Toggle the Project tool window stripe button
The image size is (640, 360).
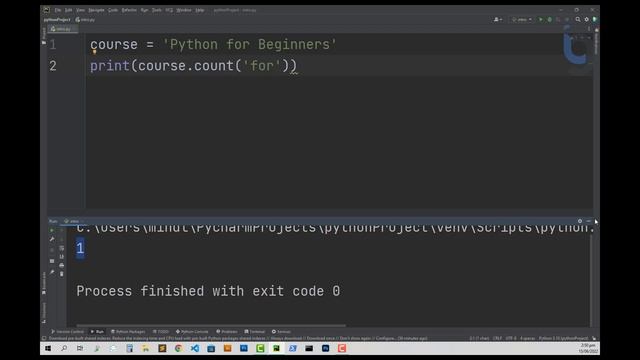point(44,36)
